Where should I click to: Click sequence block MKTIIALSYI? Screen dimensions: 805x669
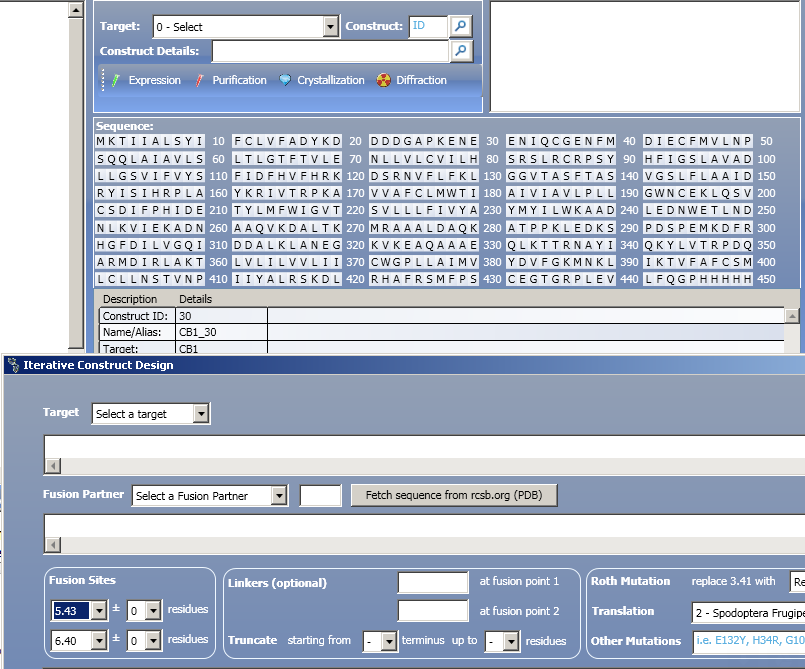point(150,141)
